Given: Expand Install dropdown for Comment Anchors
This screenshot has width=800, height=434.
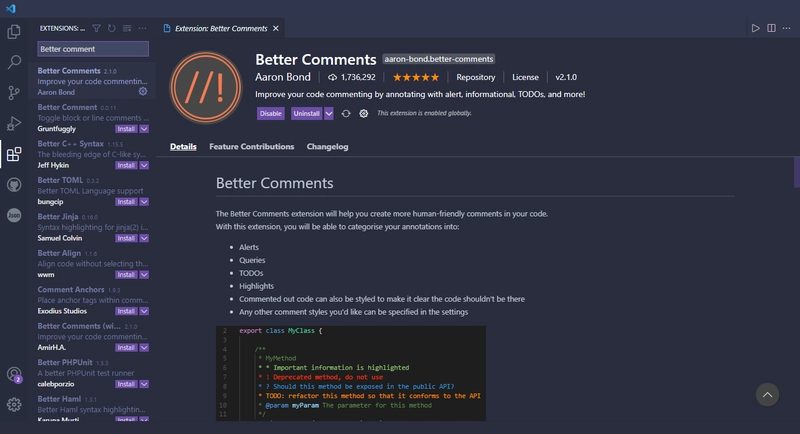Looking at the screenshot, I should 144,311.
